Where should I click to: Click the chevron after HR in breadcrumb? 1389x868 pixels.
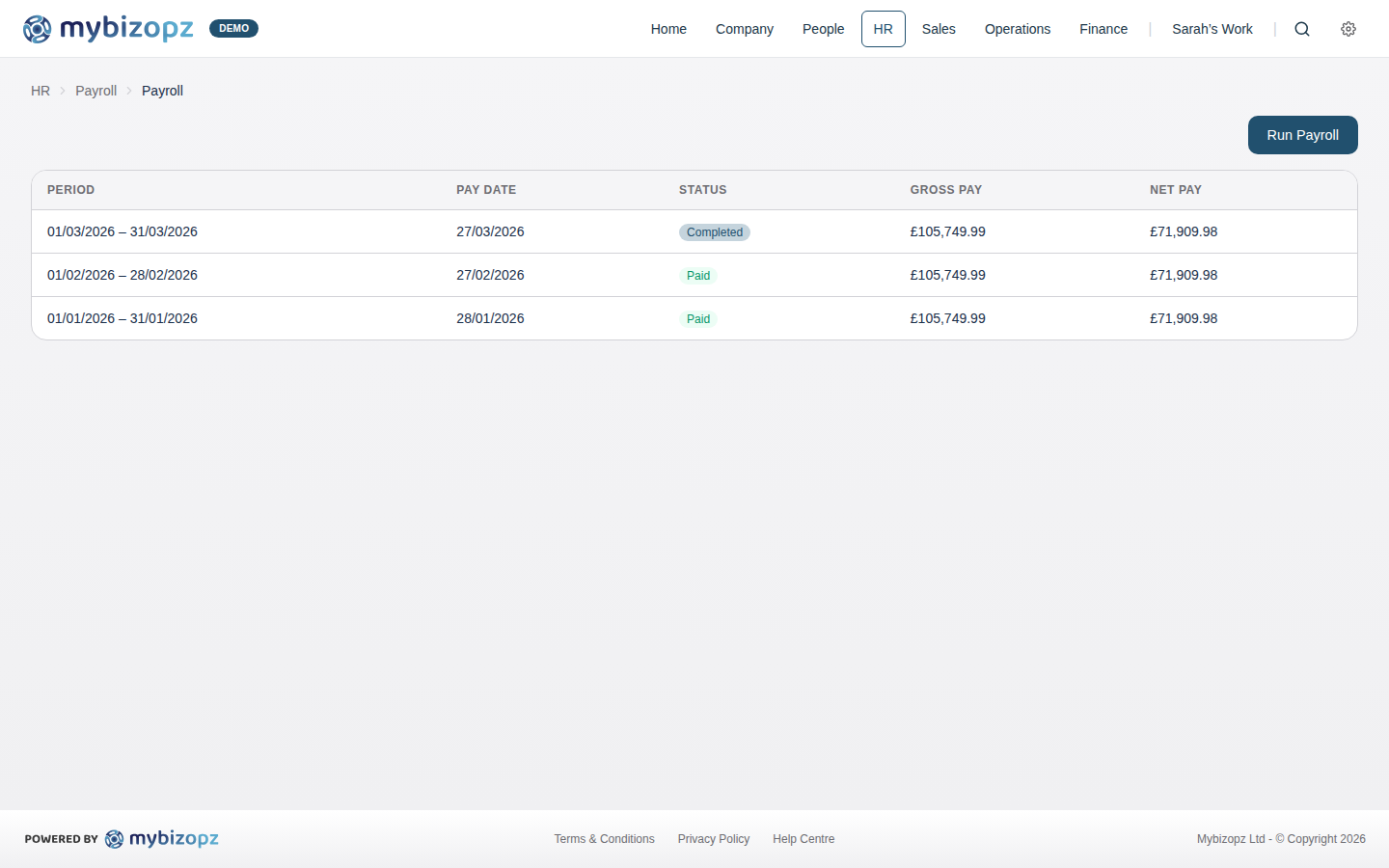[x=62, y=91]
